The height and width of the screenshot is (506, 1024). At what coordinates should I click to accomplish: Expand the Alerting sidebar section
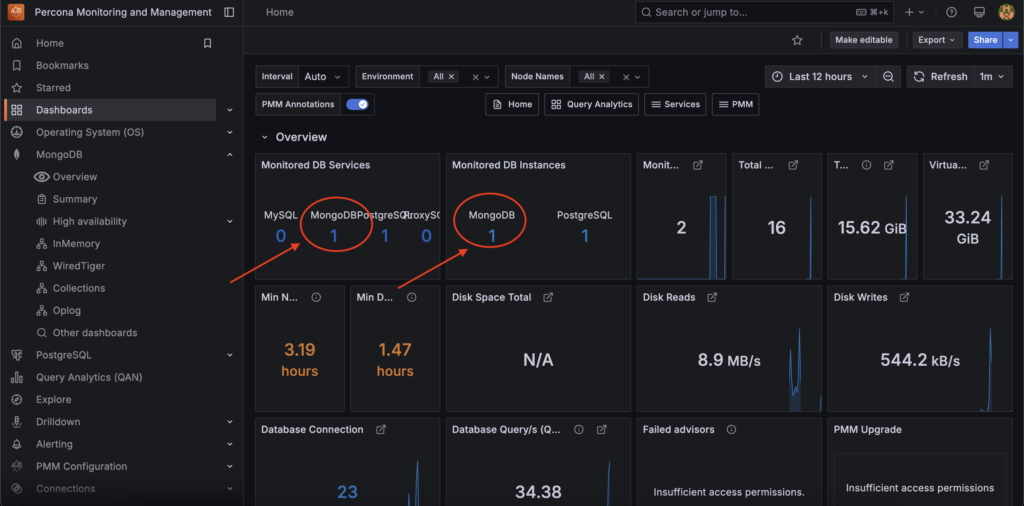pos(230,444)
